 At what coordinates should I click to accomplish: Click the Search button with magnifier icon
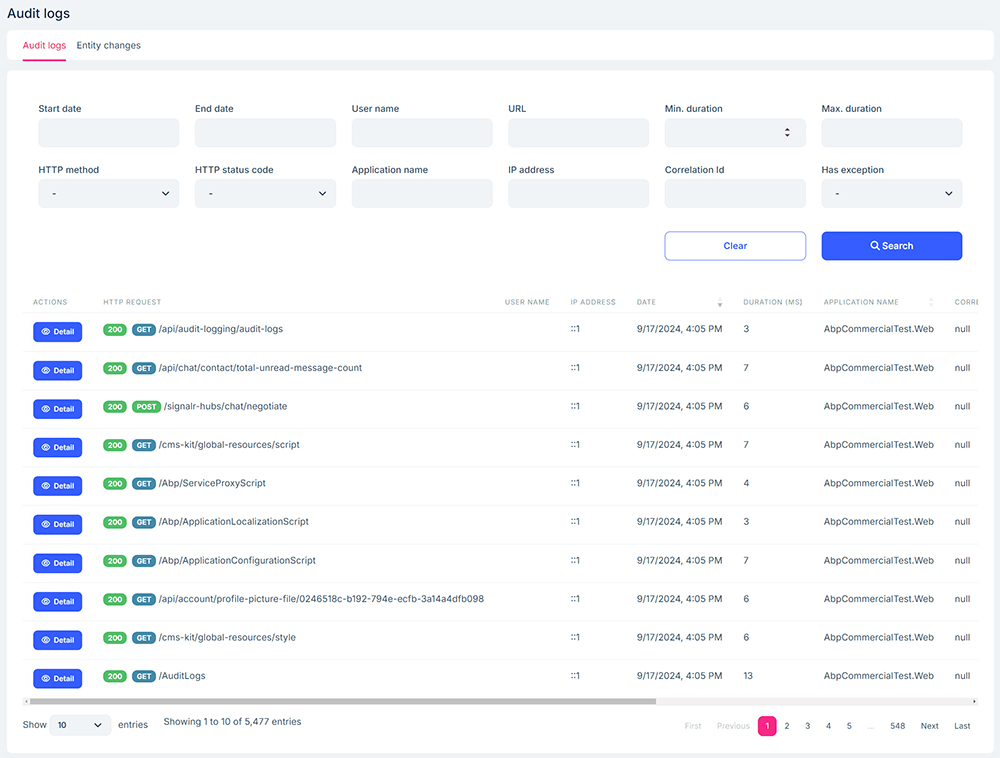891,246
